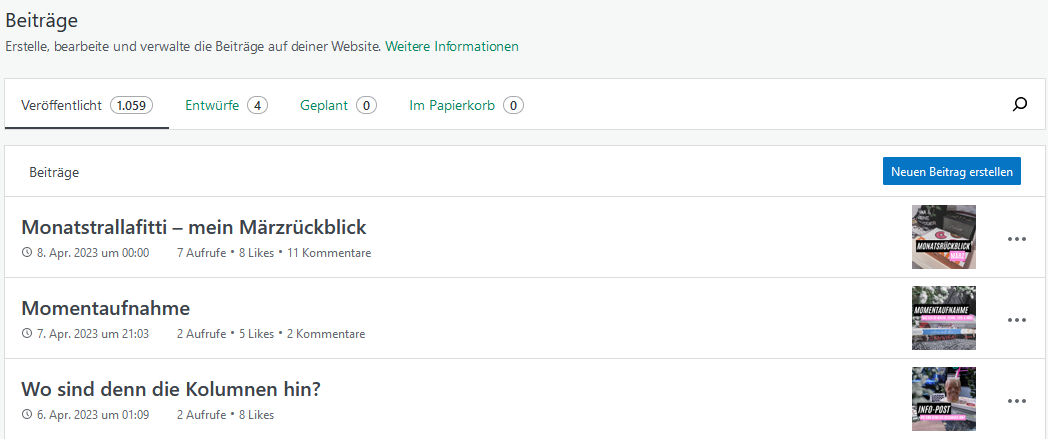
Task: Open the search posts magnifier icon
Action: point(1020,104)
